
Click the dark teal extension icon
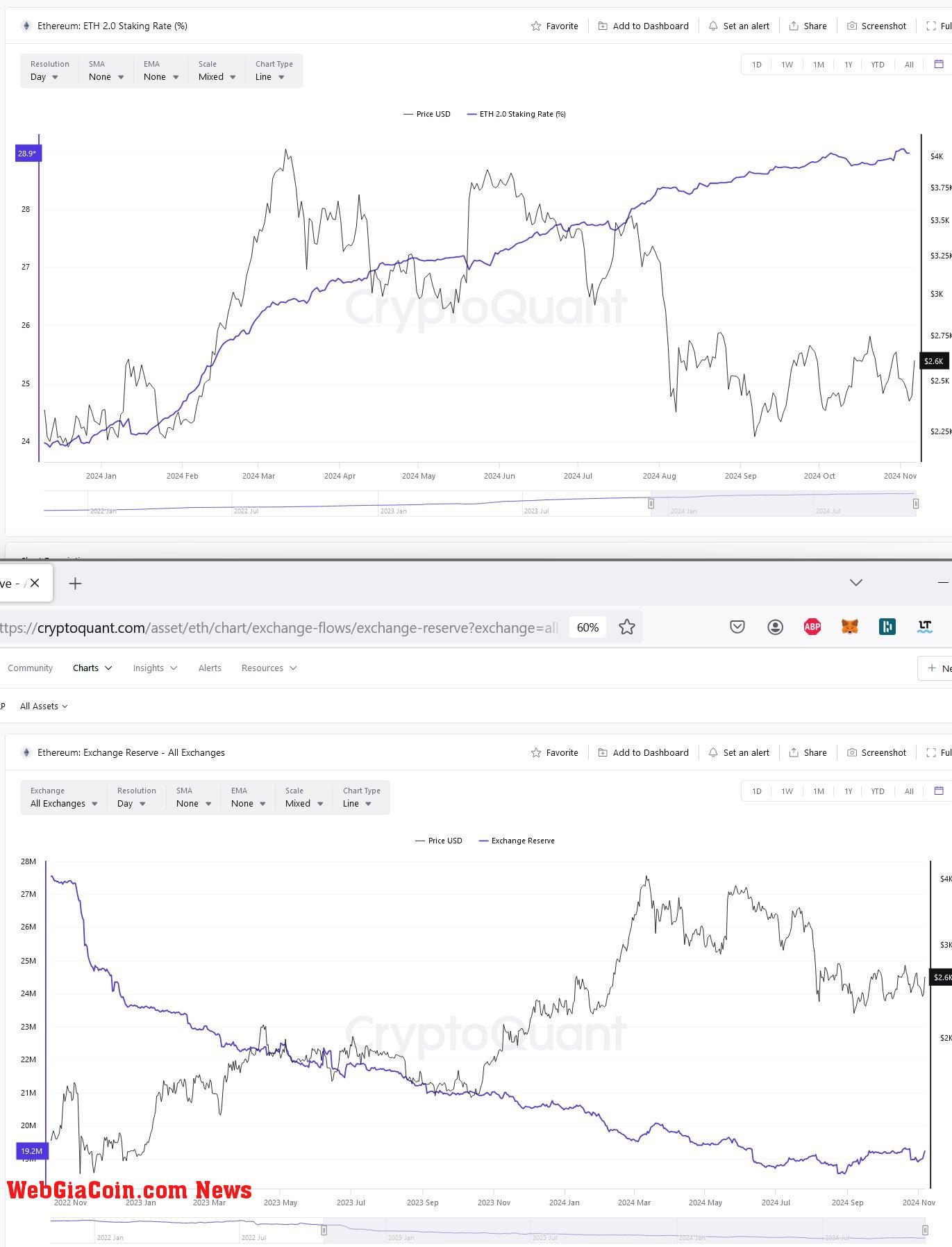coord(887,627)
